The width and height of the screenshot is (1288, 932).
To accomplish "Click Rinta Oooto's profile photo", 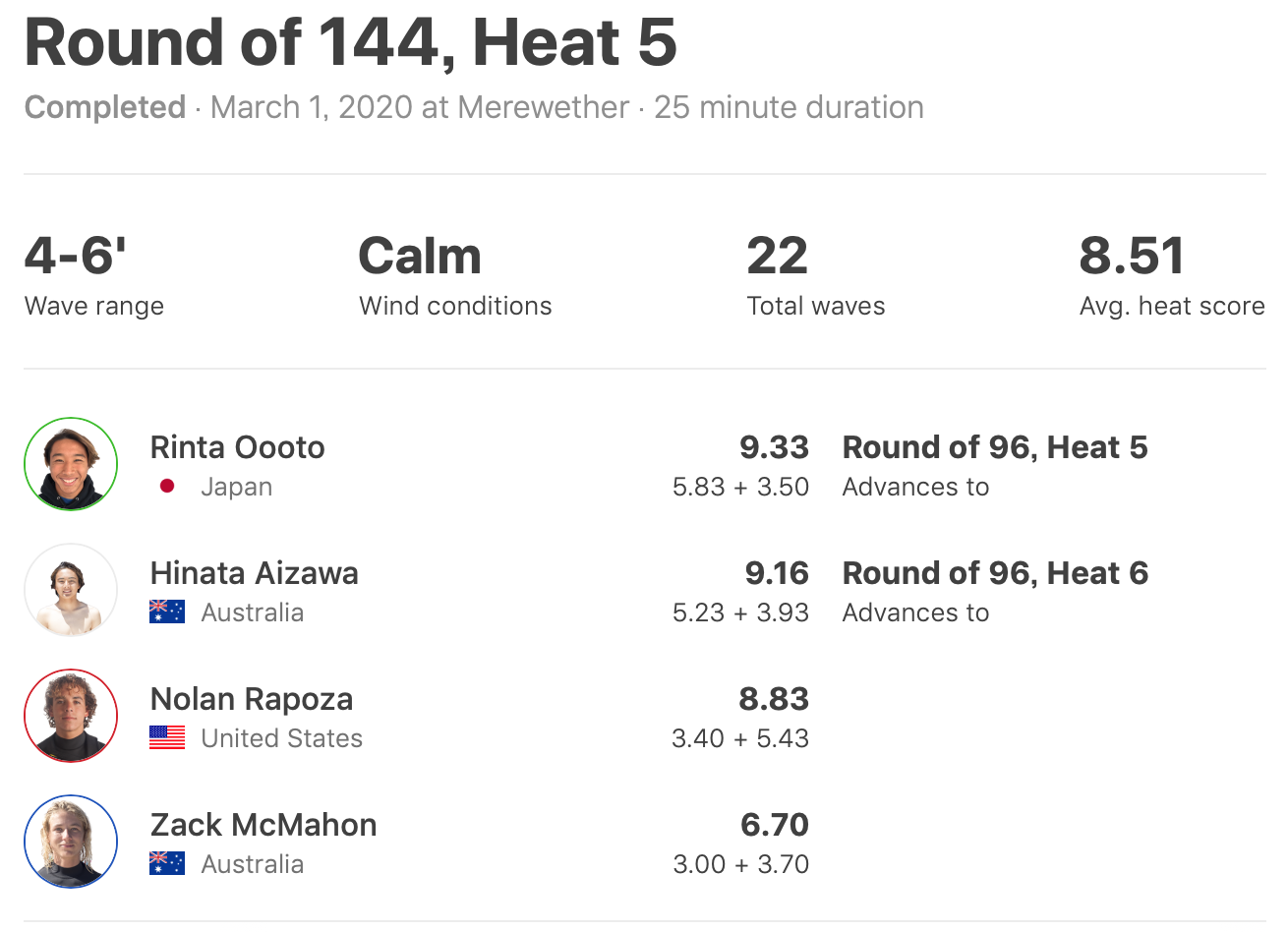I will click(x=71, y=465).
